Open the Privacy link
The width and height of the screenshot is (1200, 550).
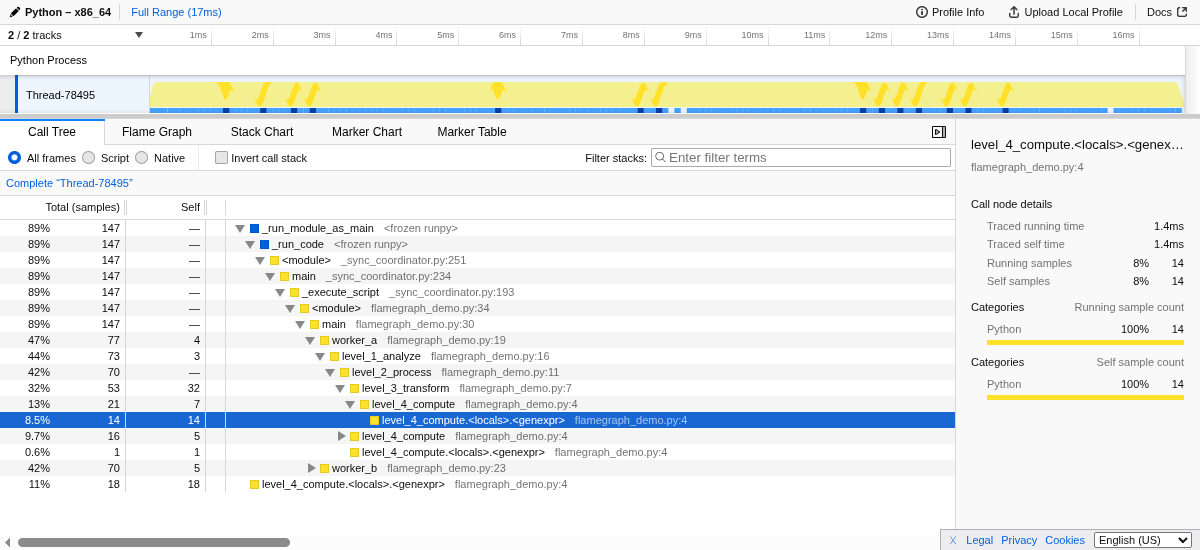pos(1018,540)
